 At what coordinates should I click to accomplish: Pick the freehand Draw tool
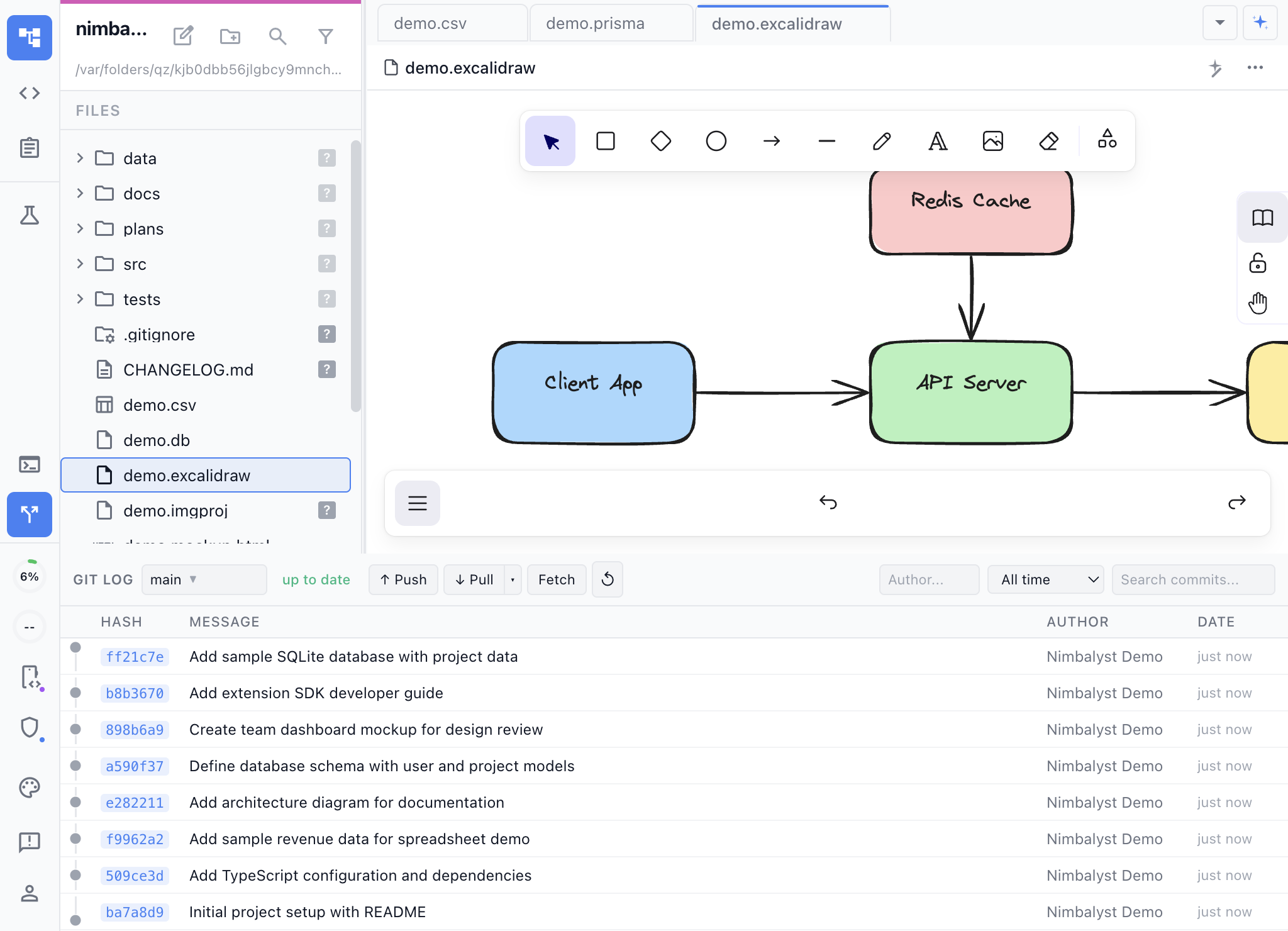click(x=882, y=141)
